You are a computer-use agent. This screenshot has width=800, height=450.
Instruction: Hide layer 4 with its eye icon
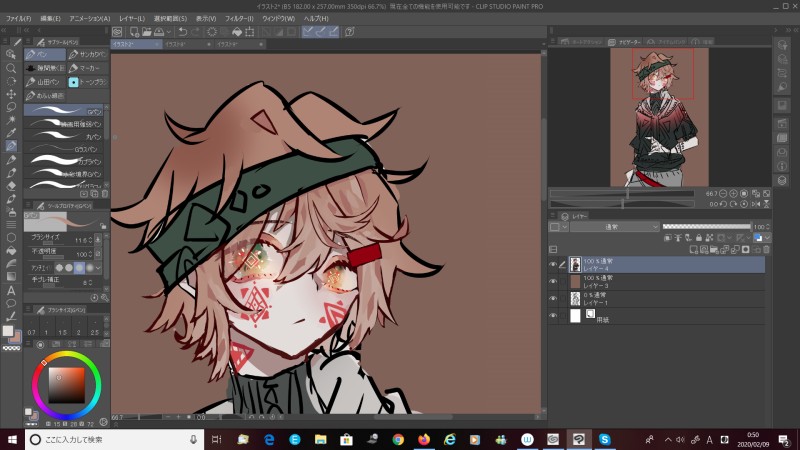(x=553, y=264)
